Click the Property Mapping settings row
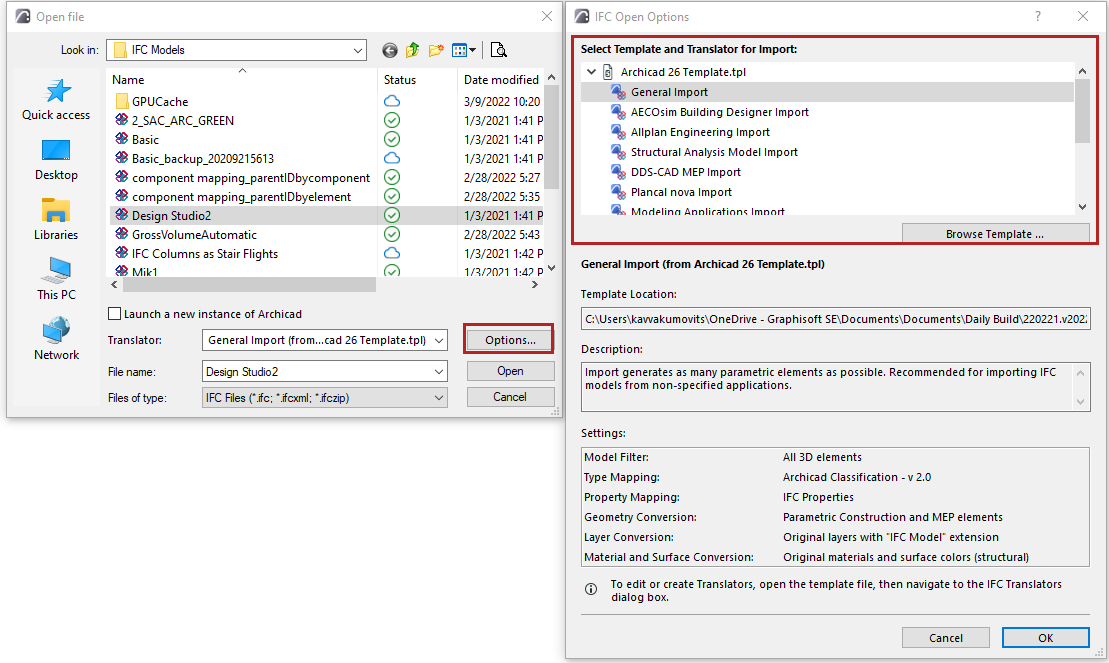This screenshot has height=663, width=1109. click(x=835, y=497)
